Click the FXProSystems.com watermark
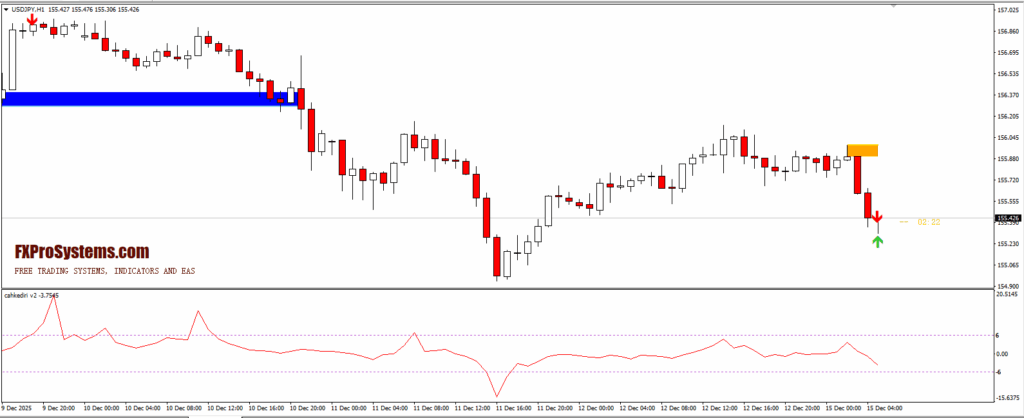 82,253
